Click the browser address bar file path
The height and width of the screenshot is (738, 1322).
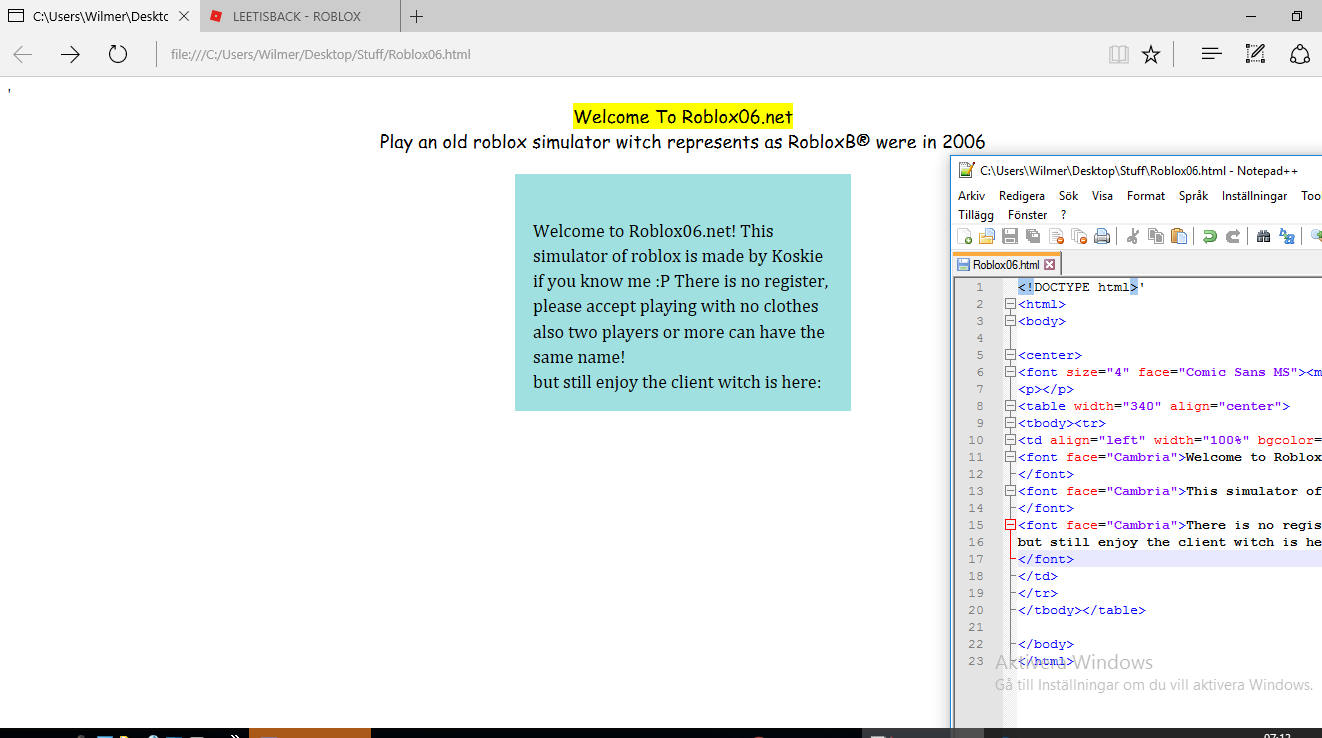pyautogui.click(x=320, y=54)
